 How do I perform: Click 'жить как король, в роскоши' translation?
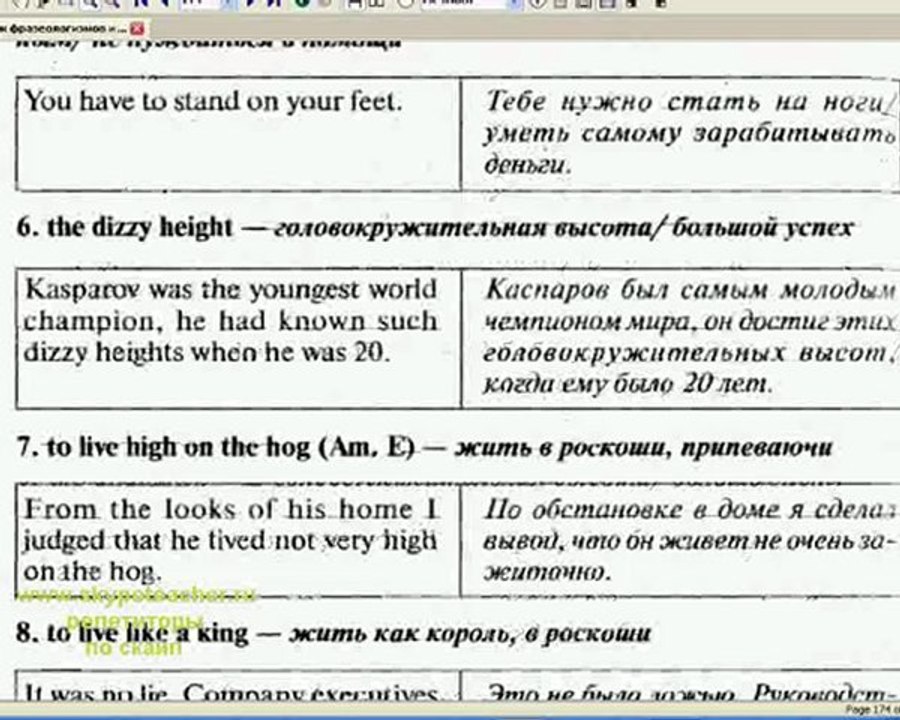[471, 633]
